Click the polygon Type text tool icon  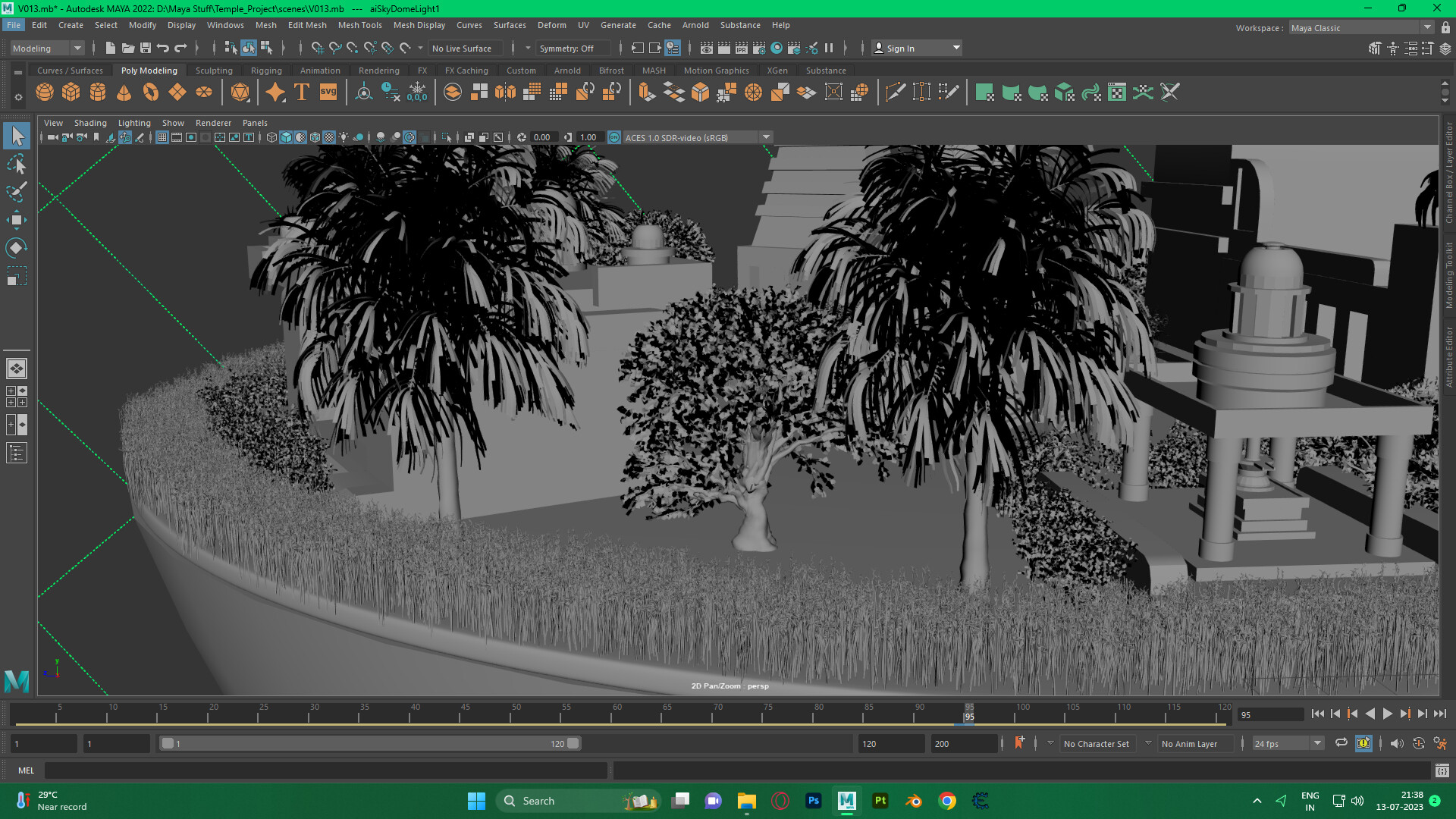coord(301,93)
